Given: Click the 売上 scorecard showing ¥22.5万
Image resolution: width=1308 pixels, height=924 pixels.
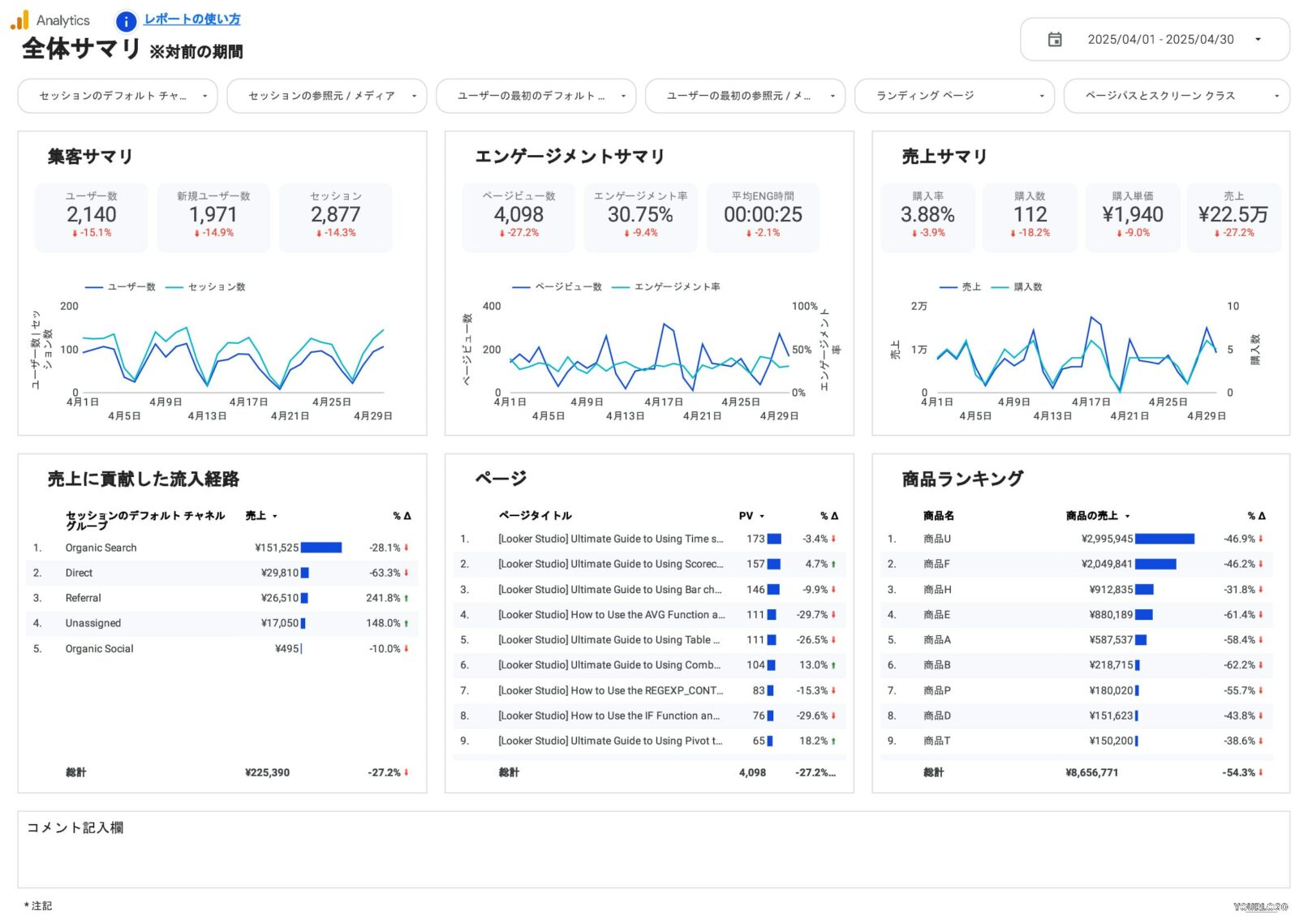Looking at the screenshot, I should coord(1233,216).
